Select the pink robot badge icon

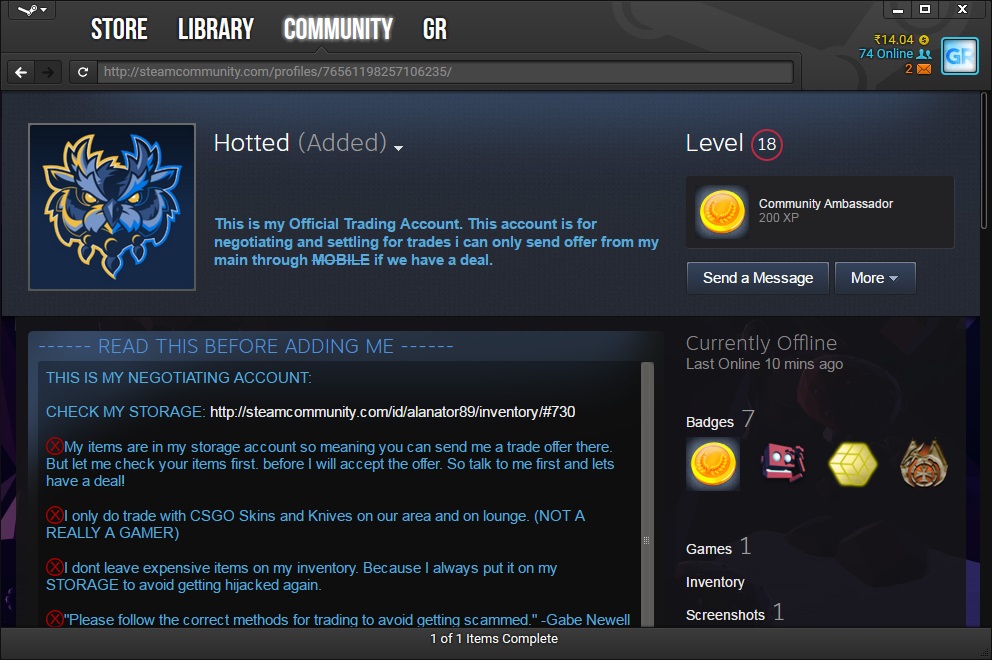pyautogui.click(x=784, y=464)
